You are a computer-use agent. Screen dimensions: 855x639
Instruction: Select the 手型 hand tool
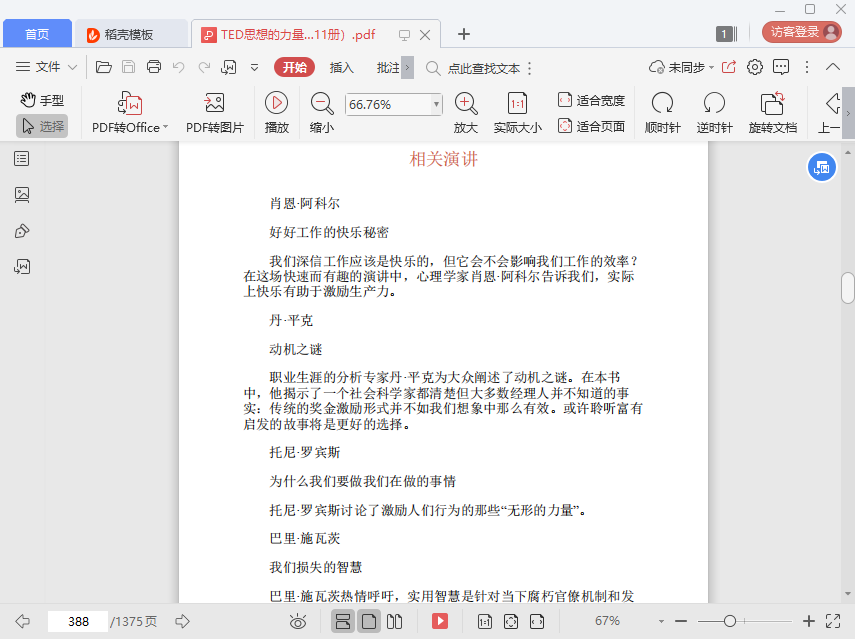[x=42, y=100]
